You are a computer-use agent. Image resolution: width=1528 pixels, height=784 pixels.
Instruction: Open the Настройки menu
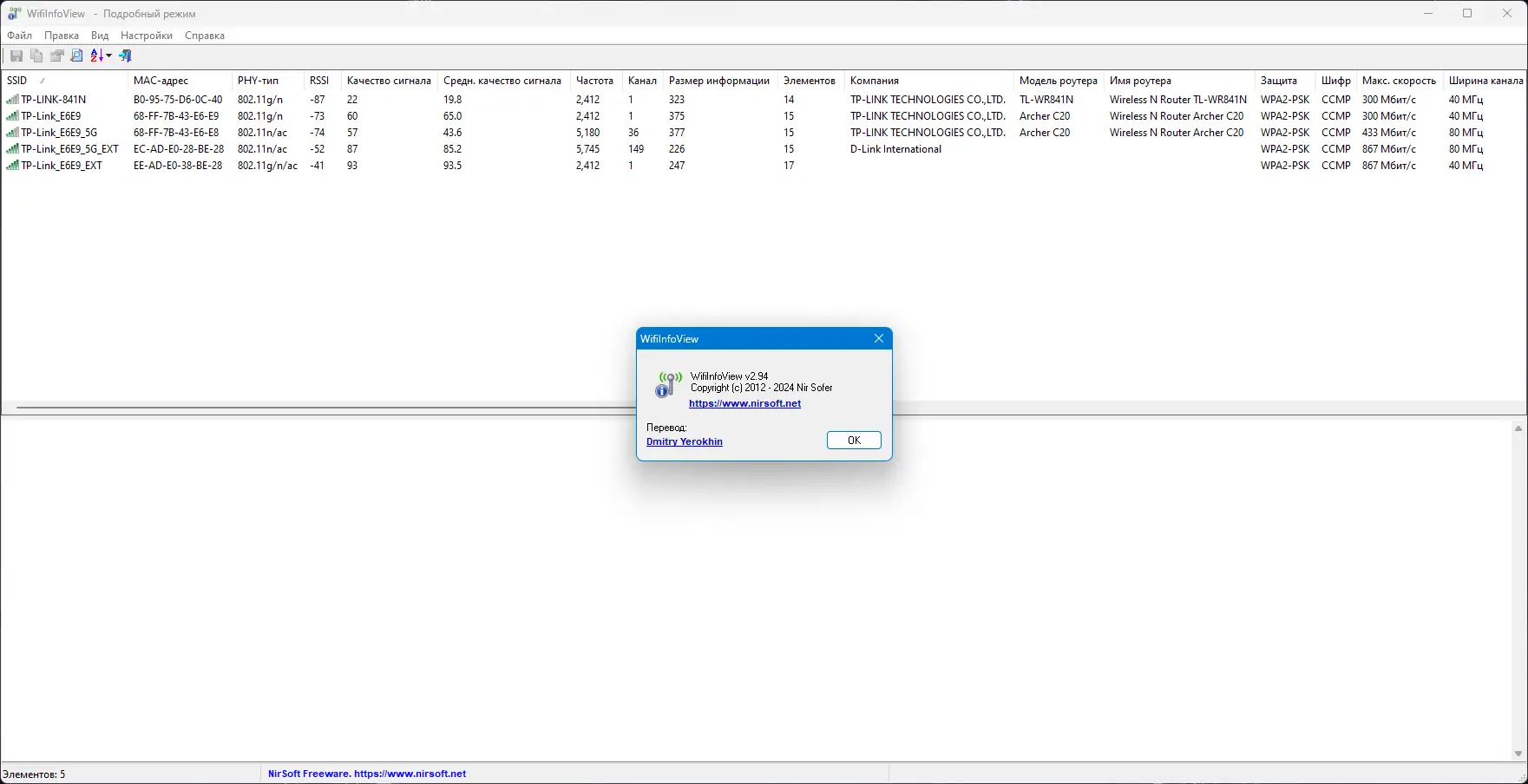click(147, 36)
